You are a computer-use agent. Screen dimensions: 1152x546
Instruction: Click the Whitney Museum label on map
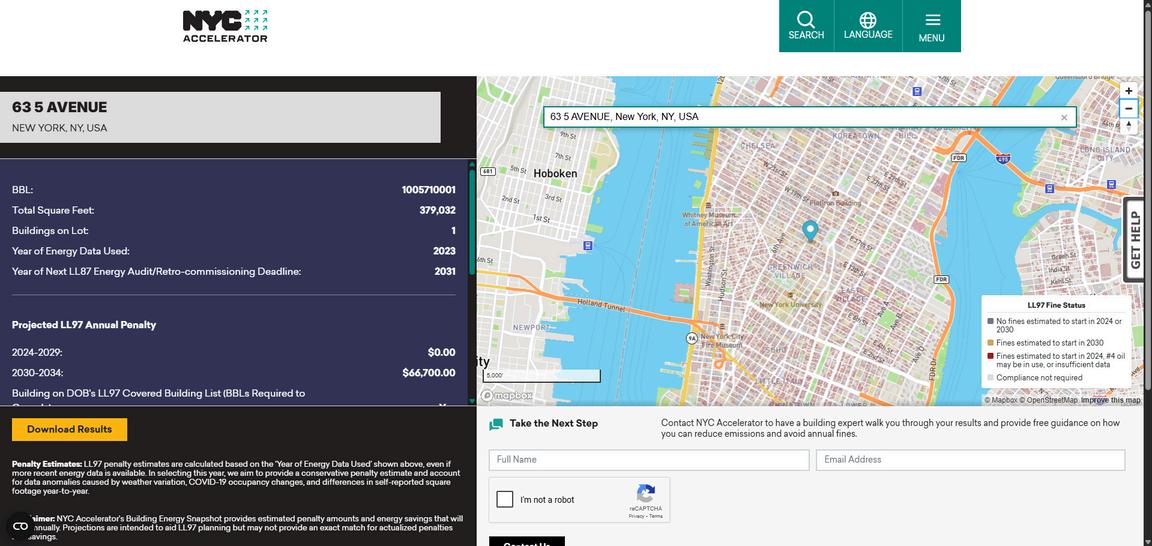[x=708, y=219]
